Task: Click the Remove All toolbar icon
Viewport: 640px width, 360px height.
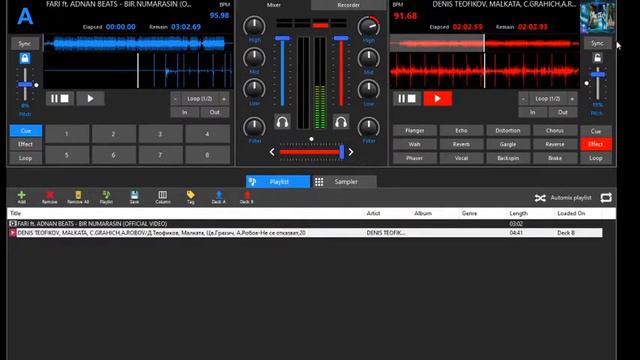Action: pos(78,197)
